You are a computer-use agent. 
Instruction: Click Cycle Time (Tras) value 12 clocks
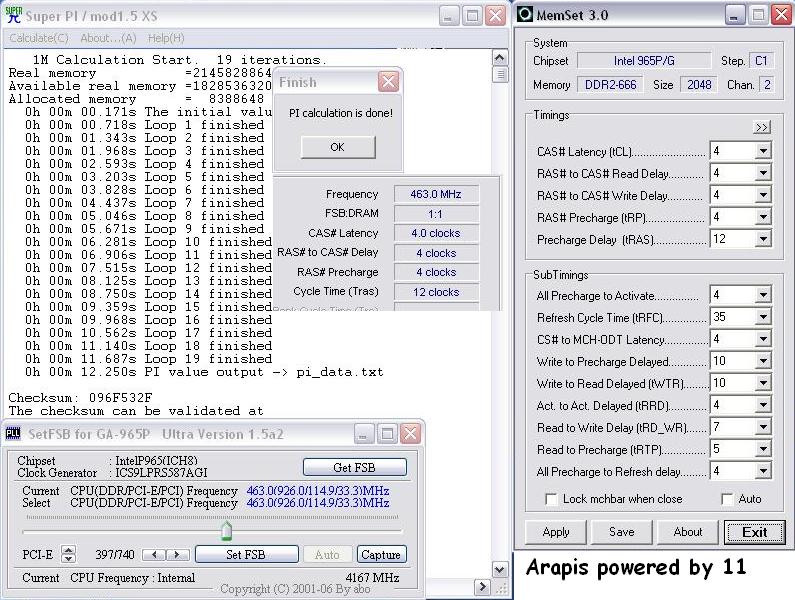(436, 292)
